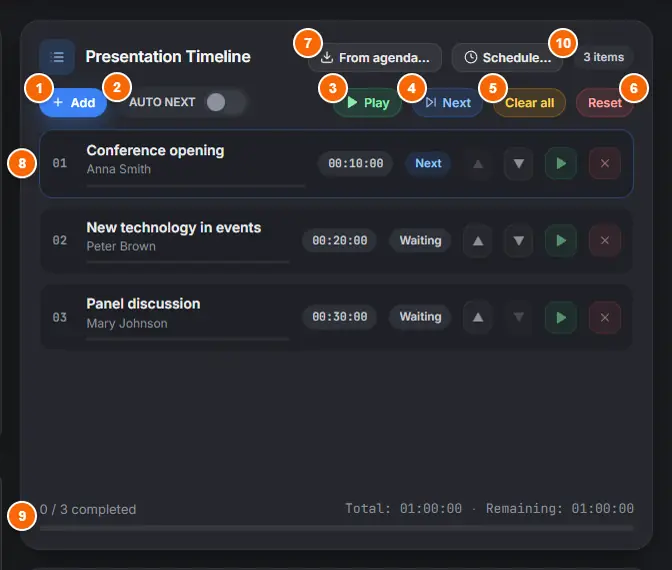
Task: Click item number 03
Action: click(x=60, y=318)
